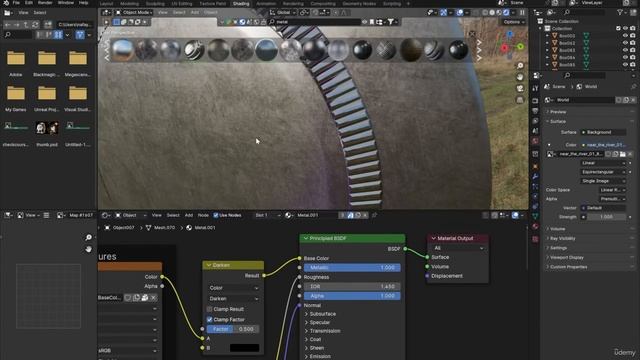Toggle the viewport gizmos button
Viewport: 640px width, 360px height.
(444, 13)
